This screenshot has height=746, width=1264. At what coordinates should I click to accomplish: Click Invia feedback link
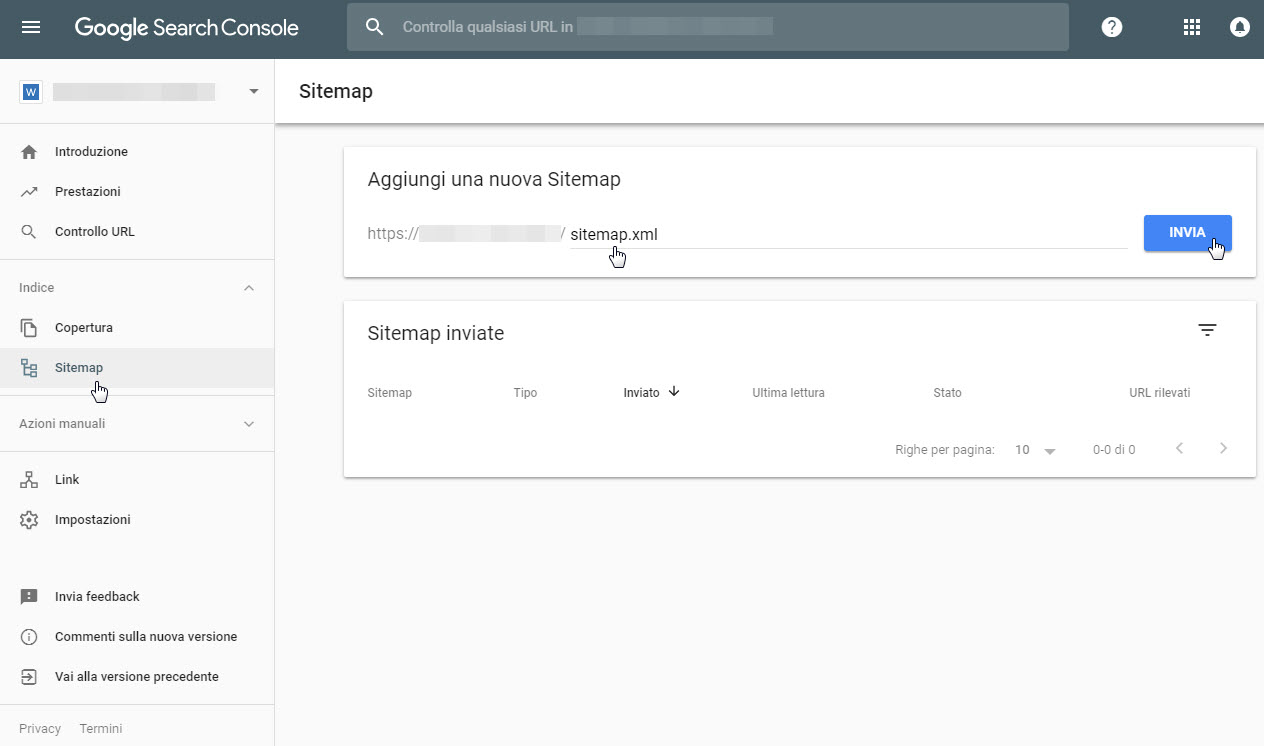[x=97, y=597]
